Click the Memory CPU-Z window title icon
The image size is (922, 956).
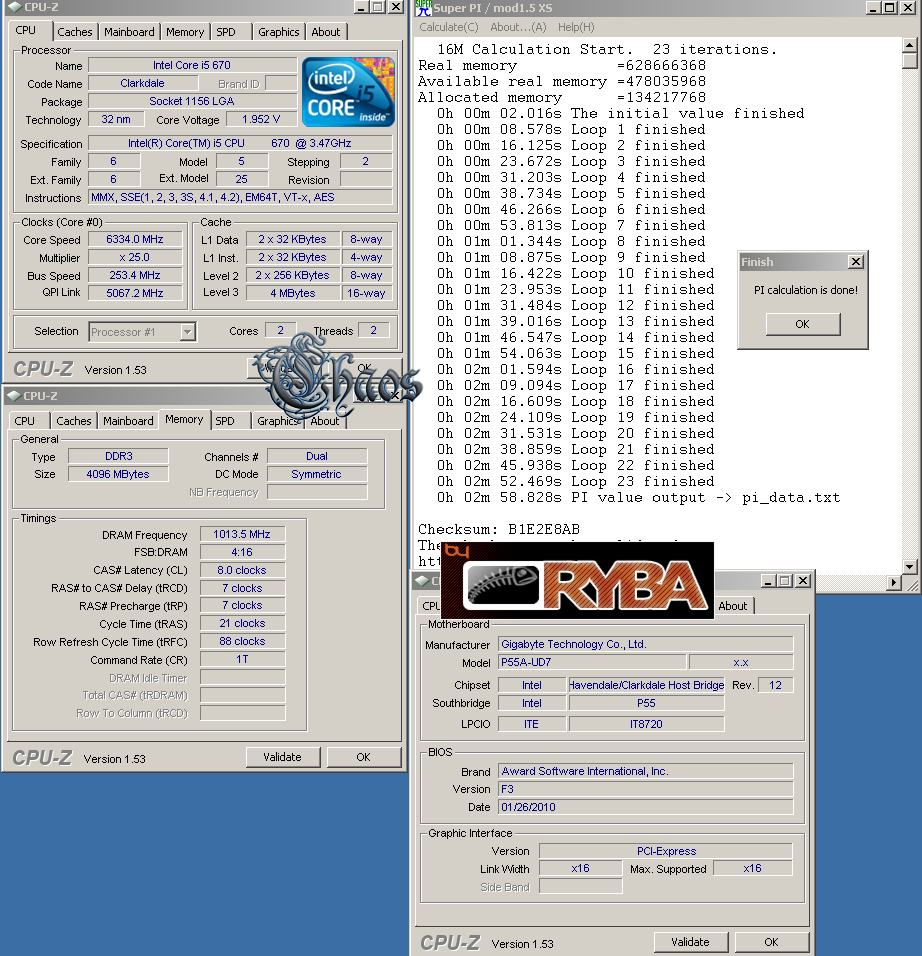click(13, 396)
